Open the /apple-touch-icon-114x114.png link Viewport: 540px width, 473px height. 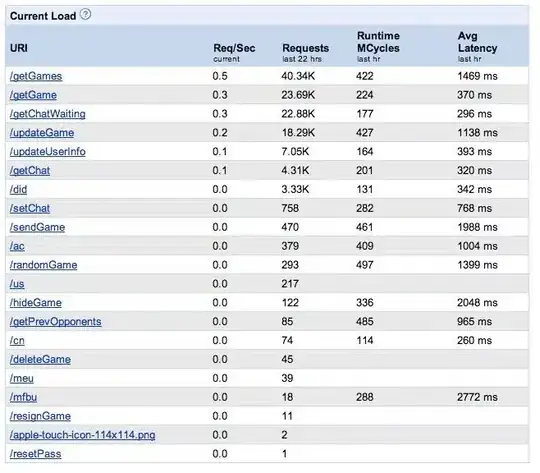coord(82,435)
